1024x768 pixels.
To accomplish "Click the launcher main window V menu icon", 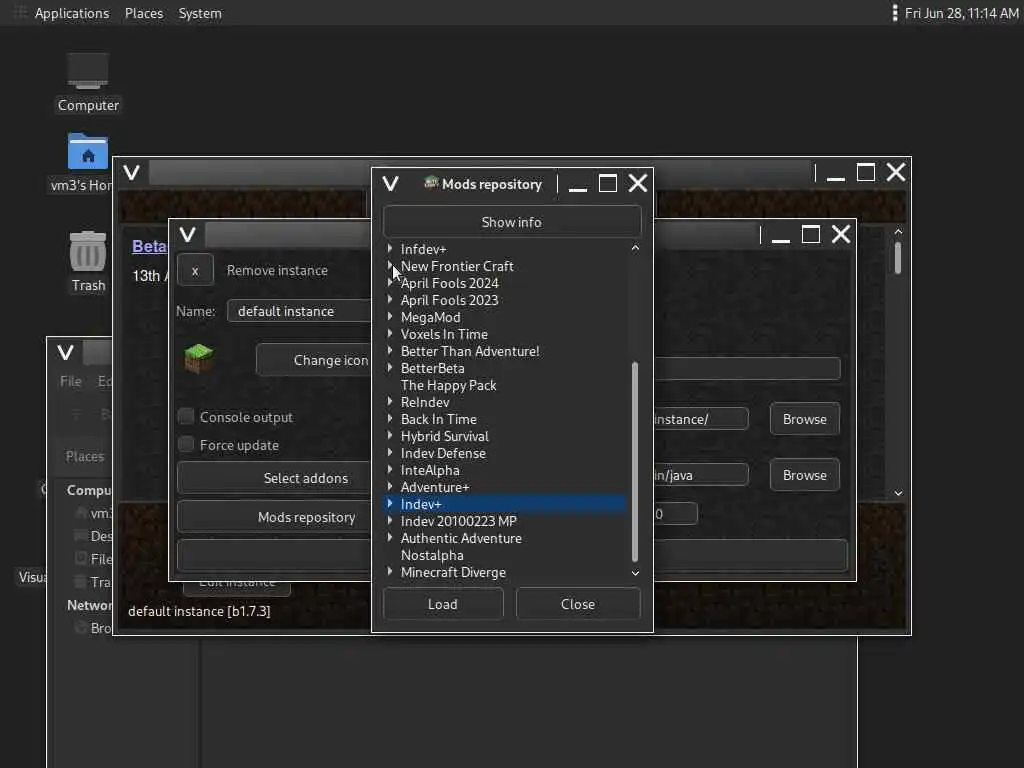I will point(131,172).
